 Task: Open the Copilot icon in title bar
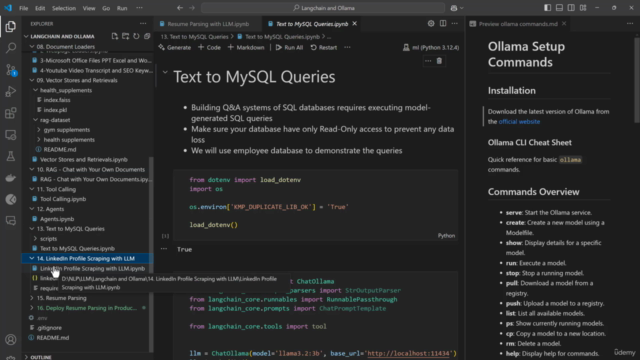454,8
